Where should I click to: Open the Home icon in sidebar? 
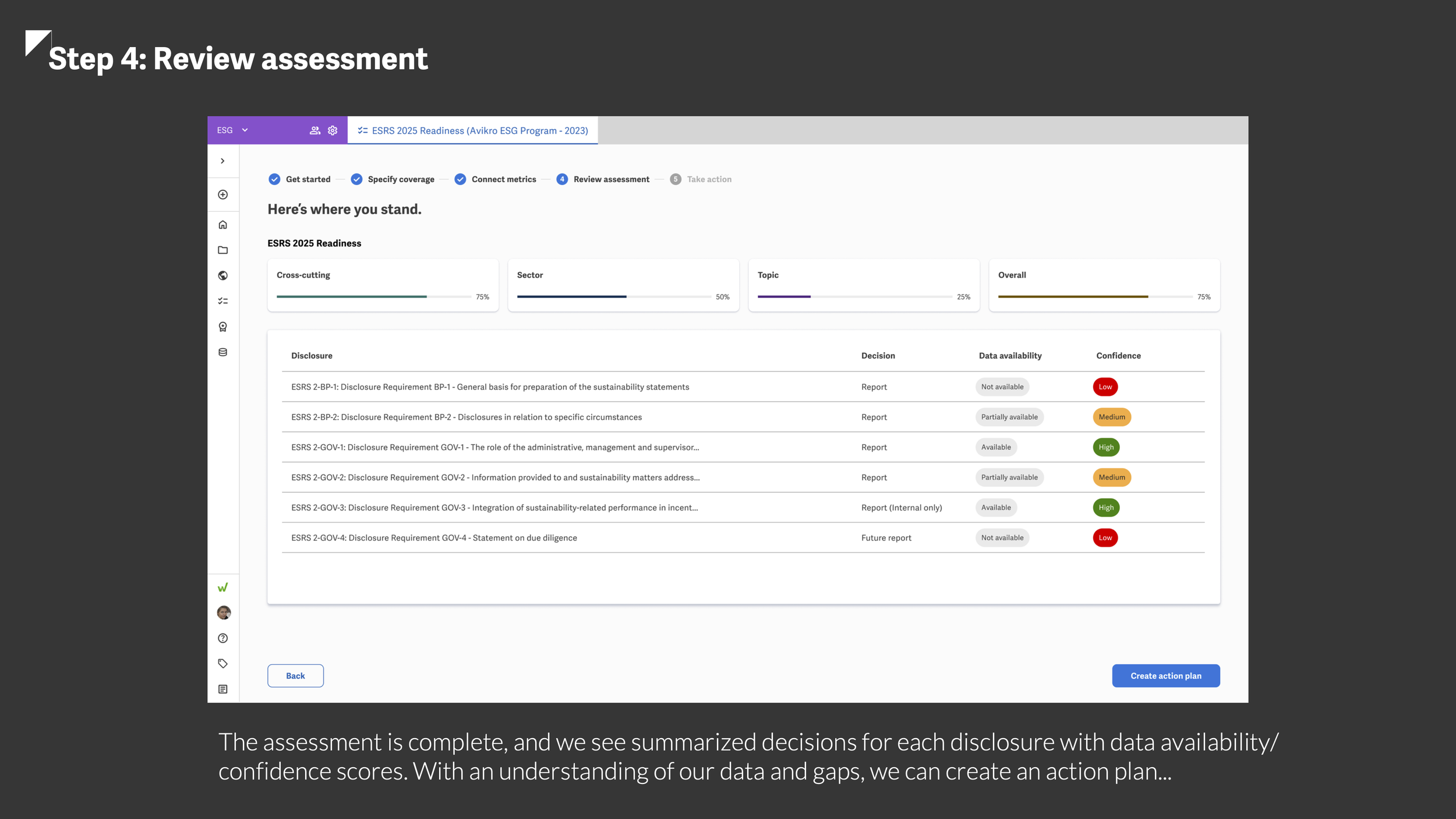(222, 225)
